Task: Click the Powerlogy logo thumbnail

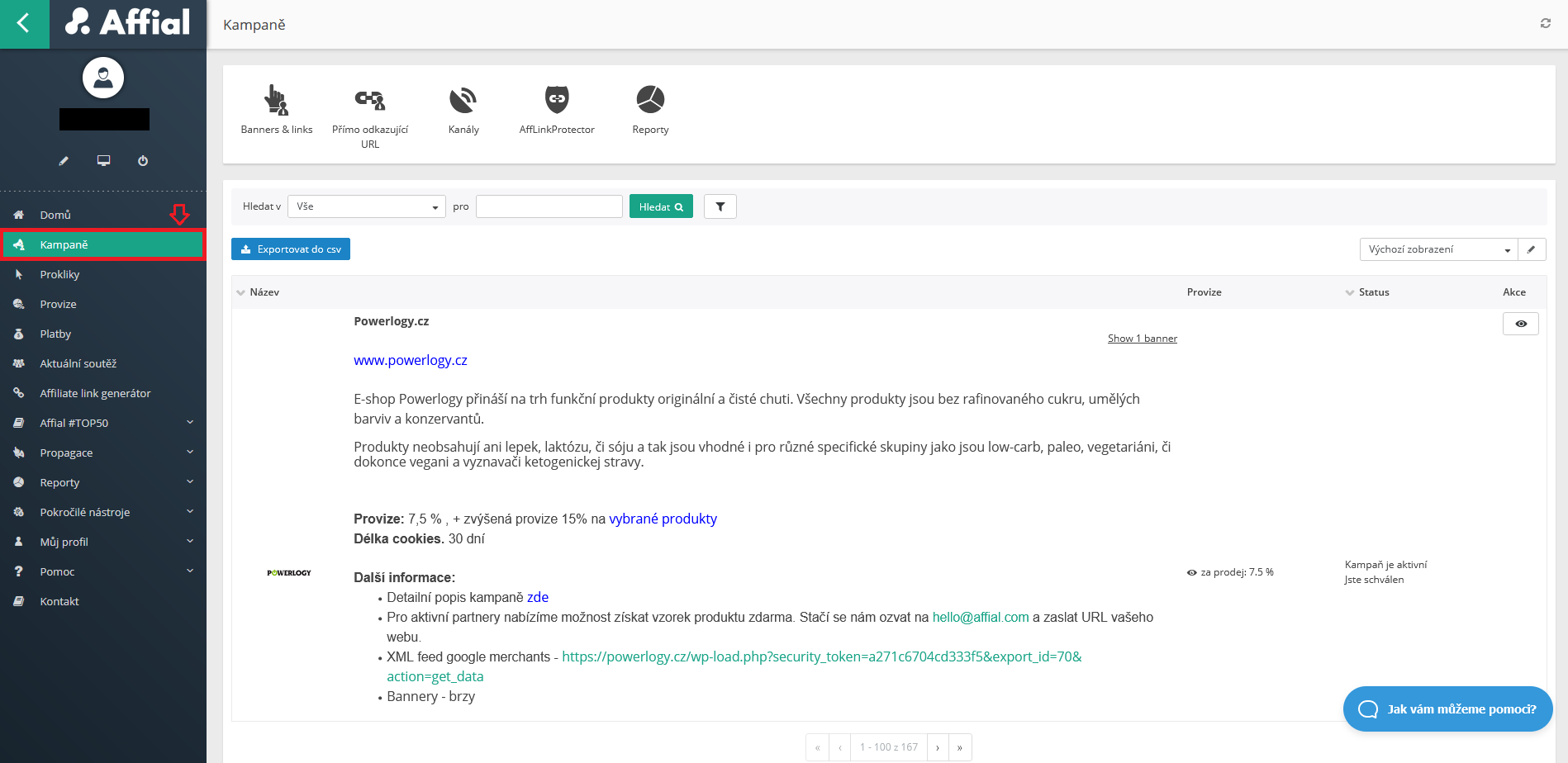Action: pos(289,572)
